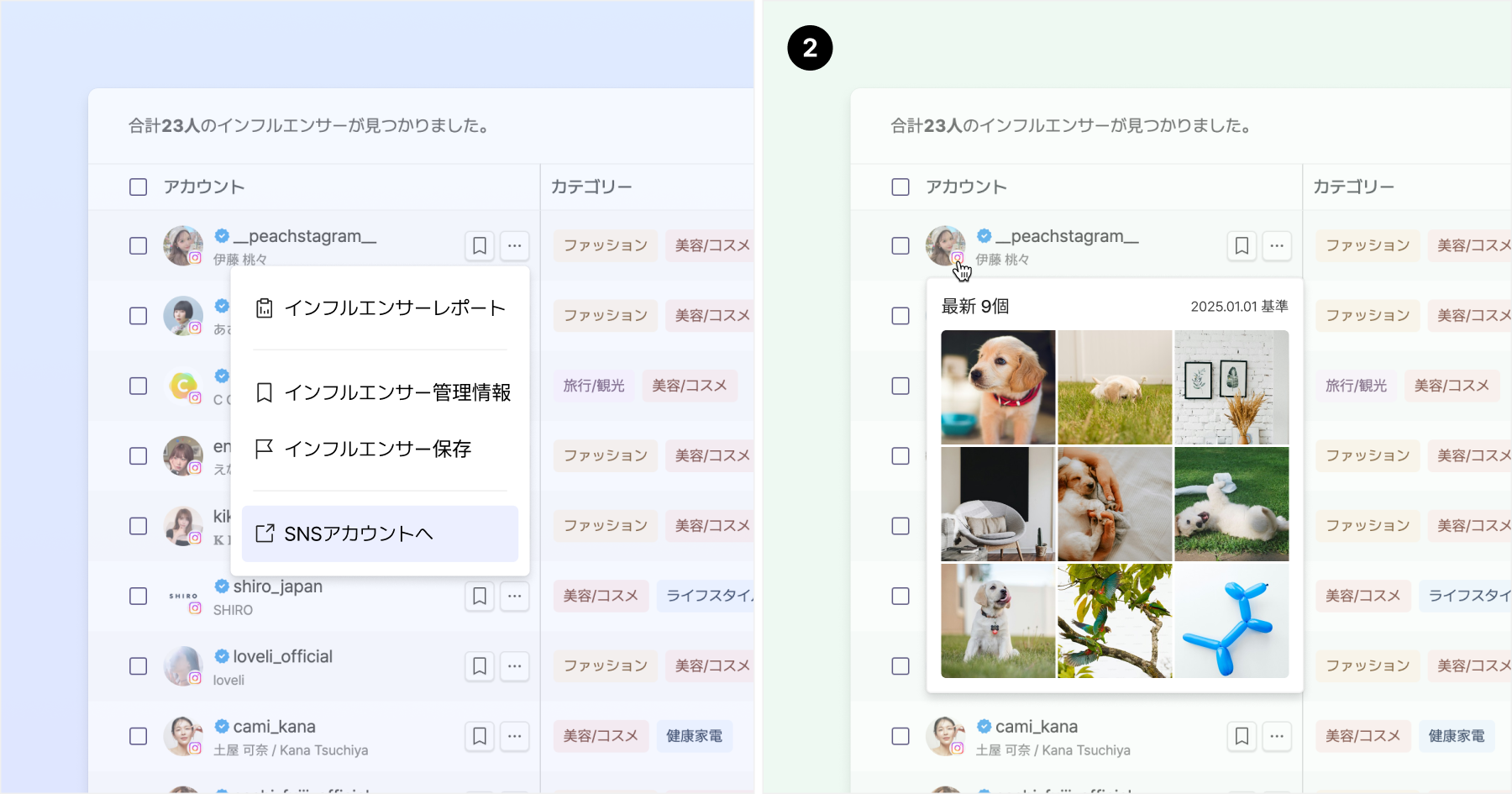Toggle the select-all アカウント checkbox in right panel
The height and width of the screenshot is (794, 1512).
click(900, 187)
